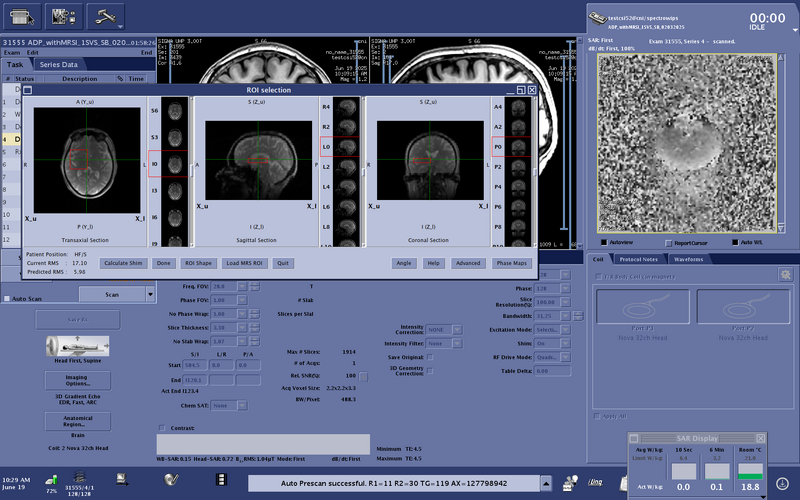Viewport: 800px width, 500px height.
Task: Click the Advanced button in ROI selection
Action: coord(468,263)
